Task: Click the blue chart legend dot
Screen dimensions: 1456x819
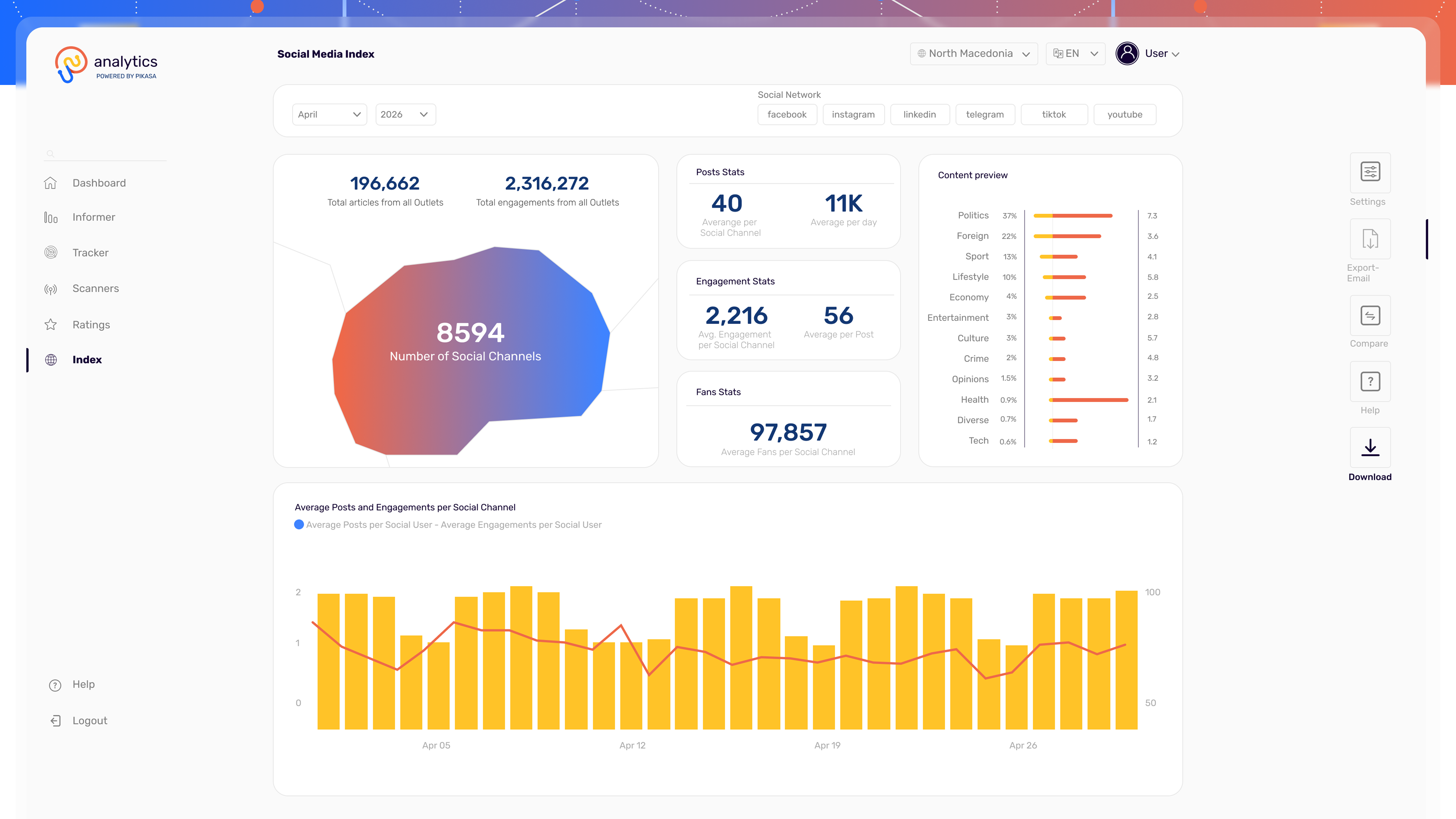Action: coord(299,525)
